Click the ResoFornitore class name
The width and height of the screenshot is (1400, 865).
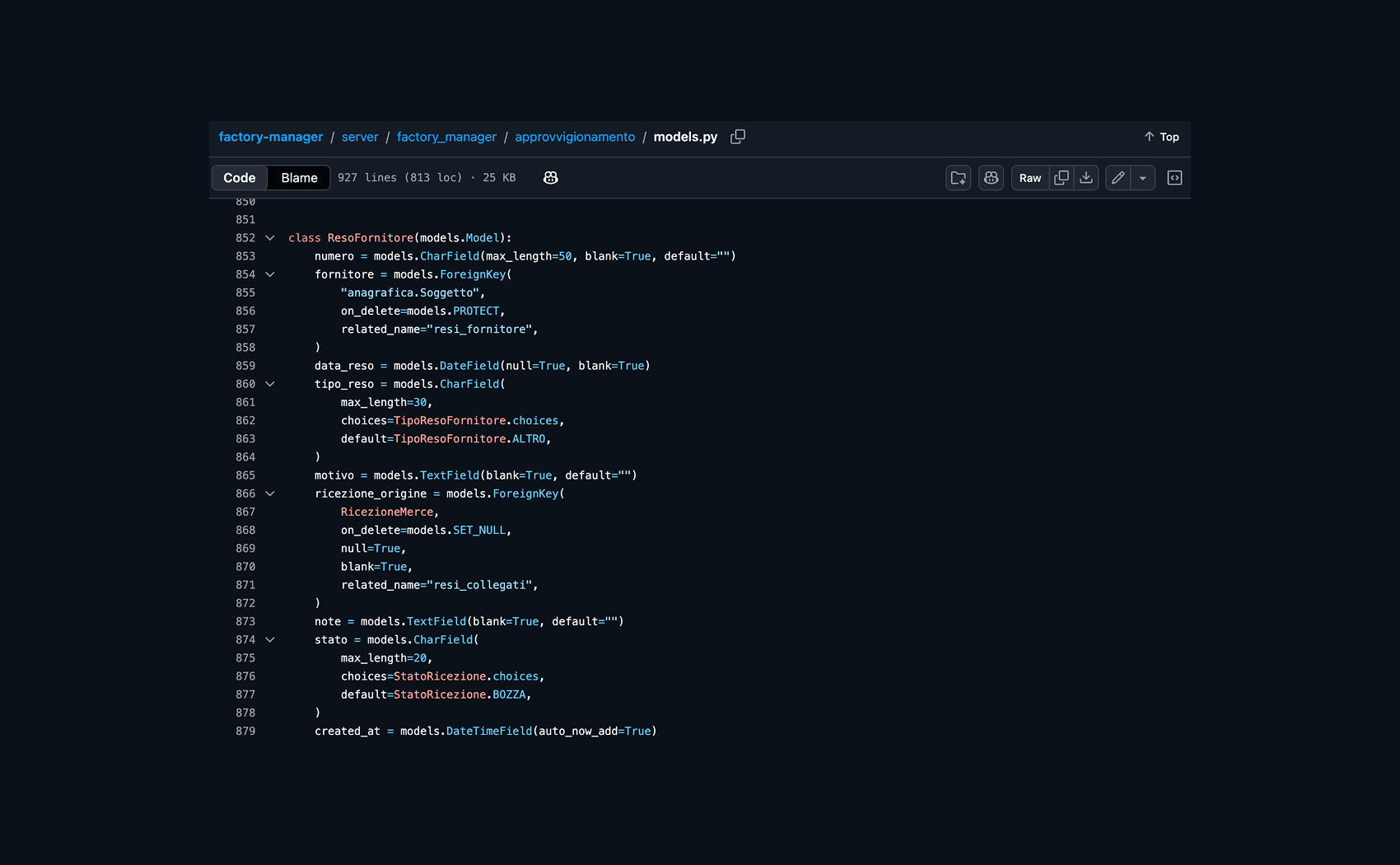tap(371, 238)
